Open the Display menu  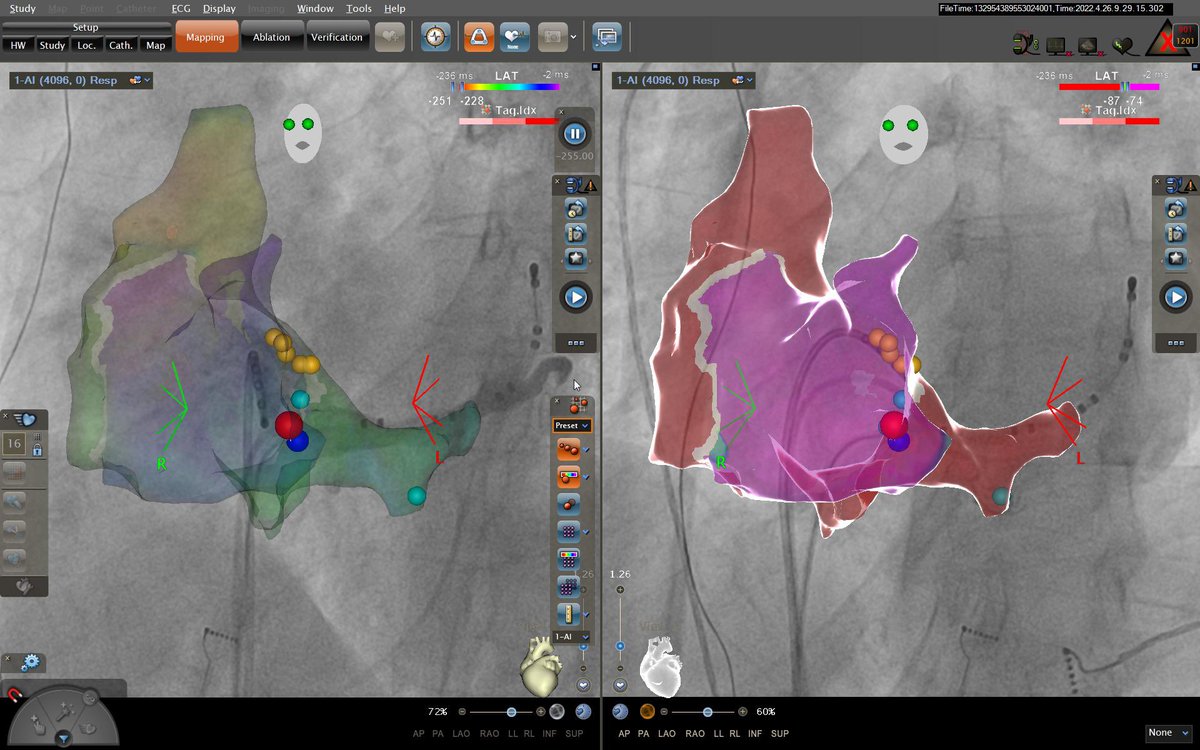tap(219, 8)
